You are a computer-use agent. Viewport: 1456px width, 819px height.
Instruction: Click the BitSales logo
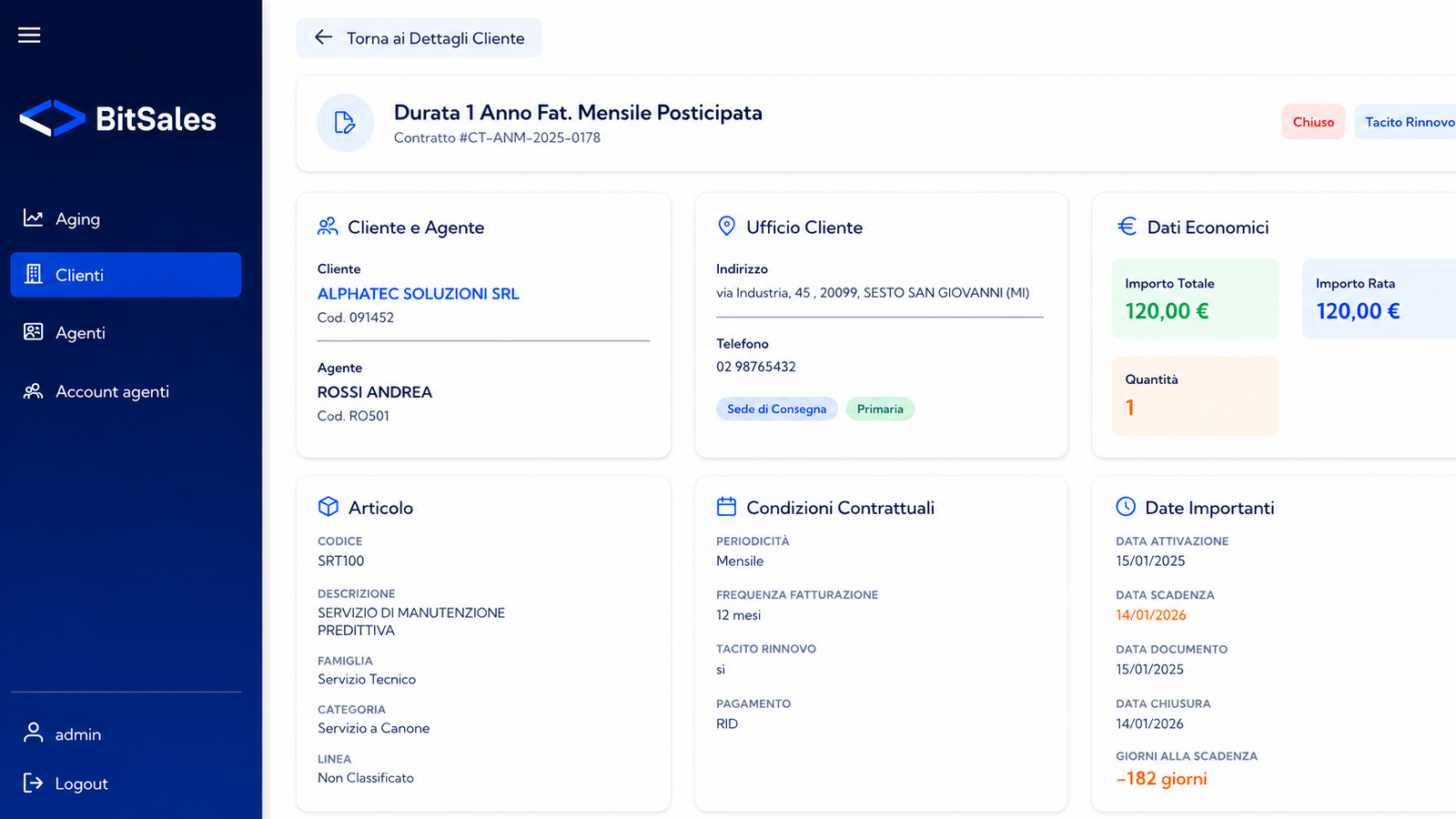pos(117,118)
